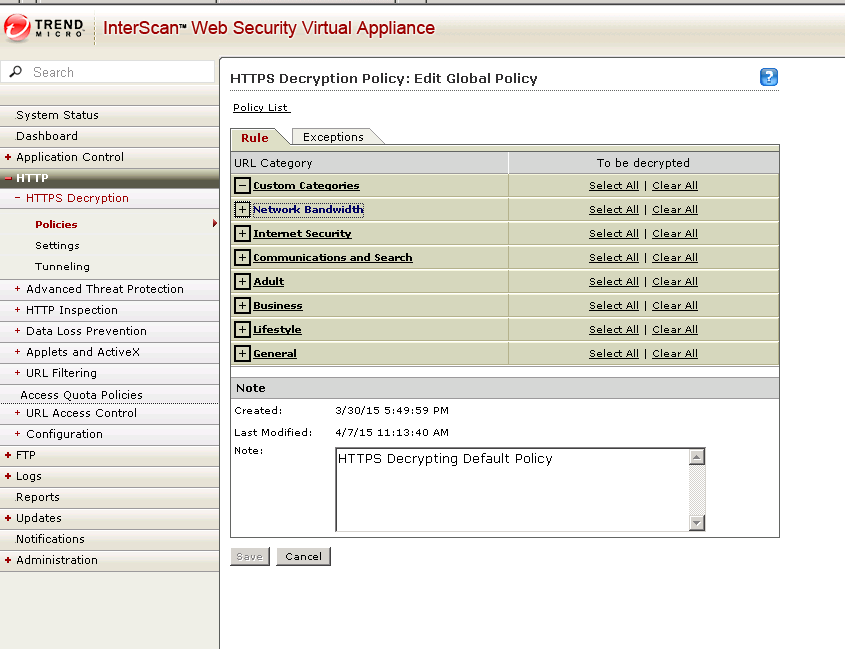This screenshot has width=845, height=649.
Task: Click the Cancel button
Action: (303, 556)
